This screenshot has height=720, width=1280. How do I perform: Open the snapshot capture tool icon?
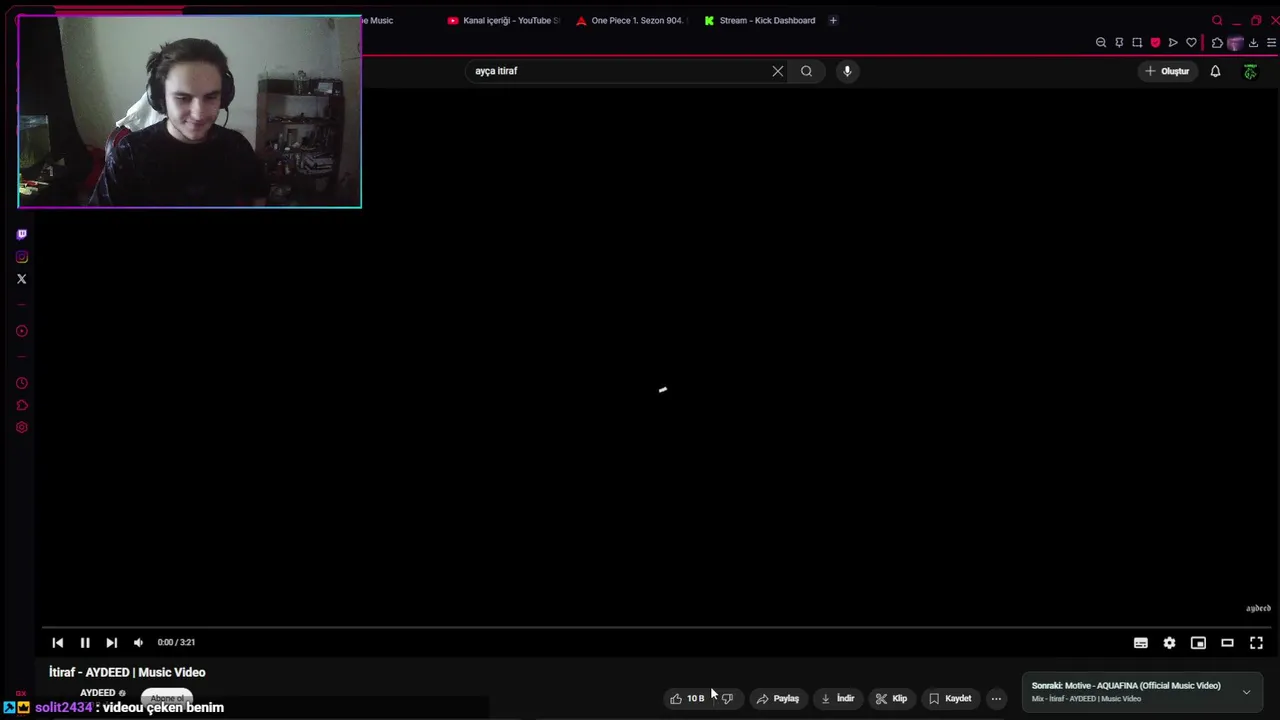(1137, 43)
